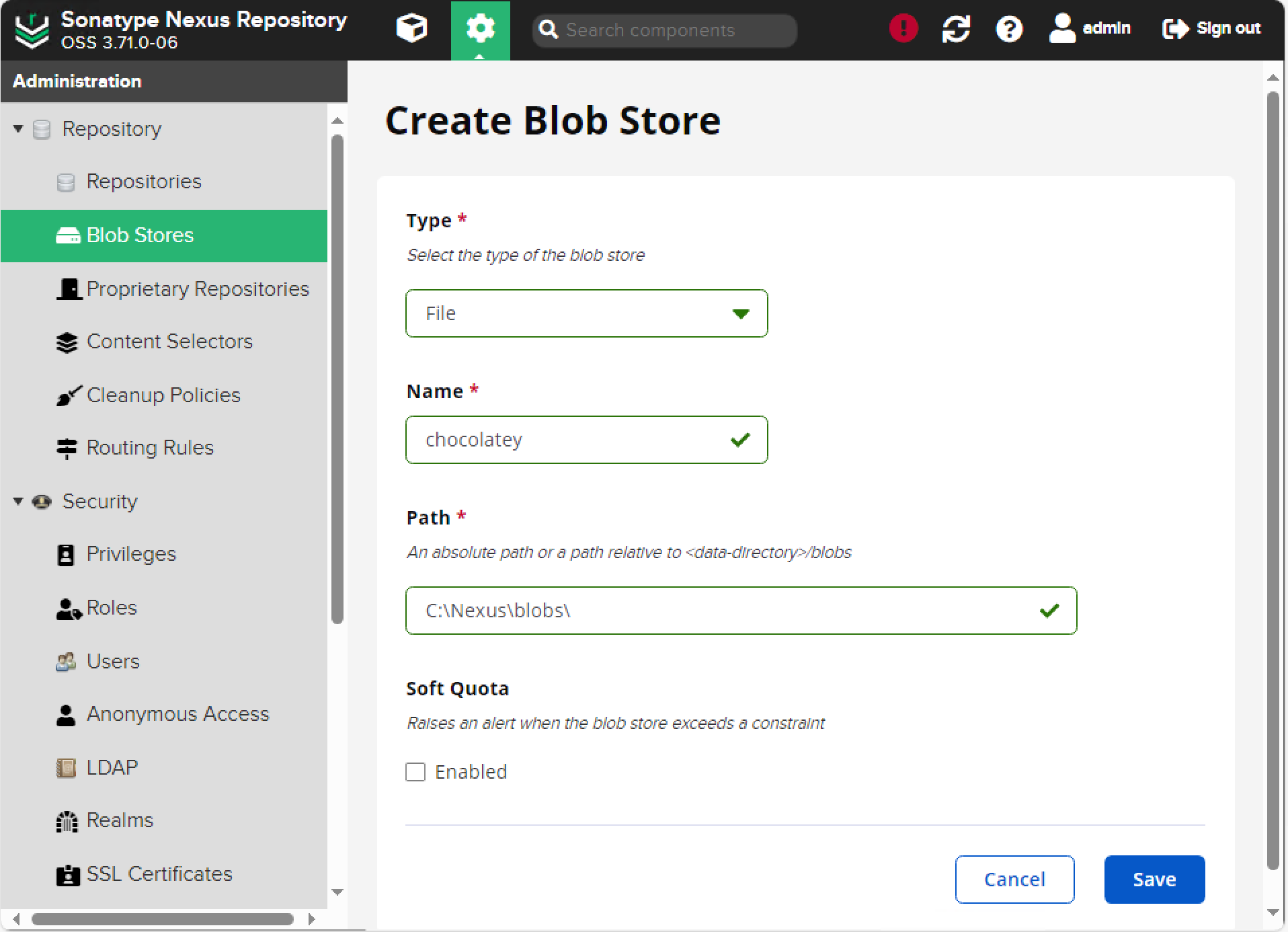Open the Browse cube icon
The height and width of the screenshot is (932, 1288).
pos(411,29)
